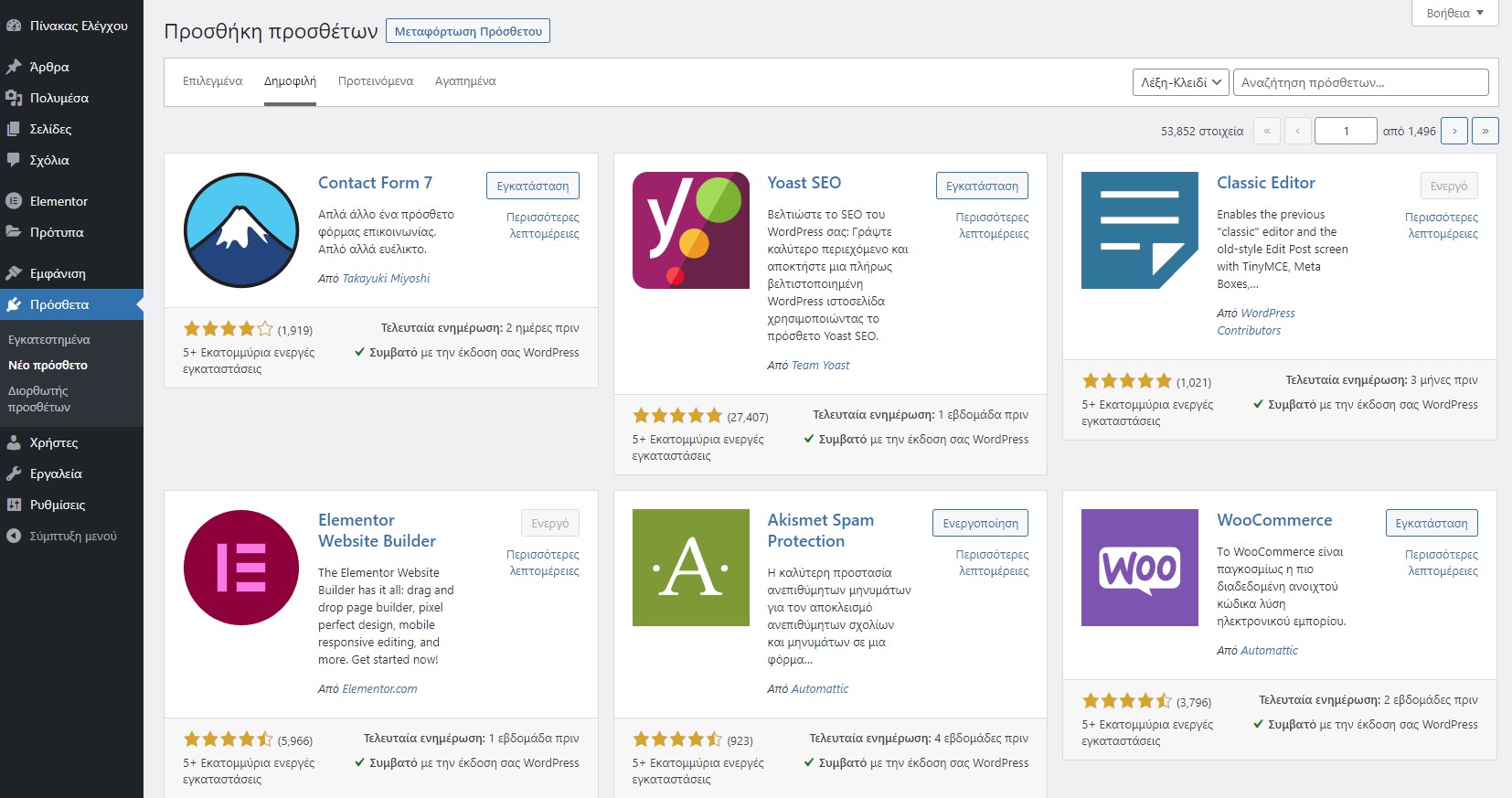
Task: Open Περισσότερες λεπτομέρειες for WooCommerce
Action: click(x=1443, y=562)
